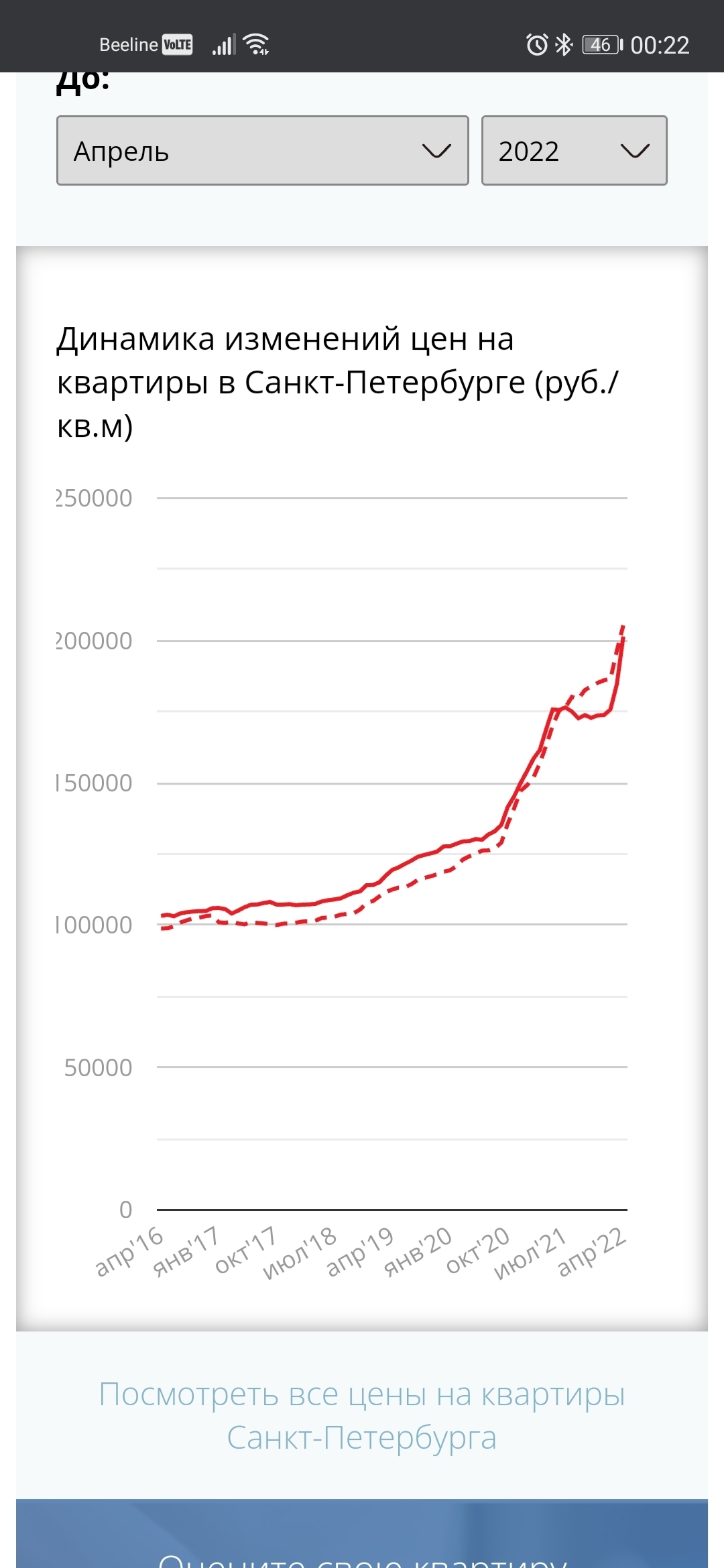Tap the cellular signal bars icon

(223, 45)
